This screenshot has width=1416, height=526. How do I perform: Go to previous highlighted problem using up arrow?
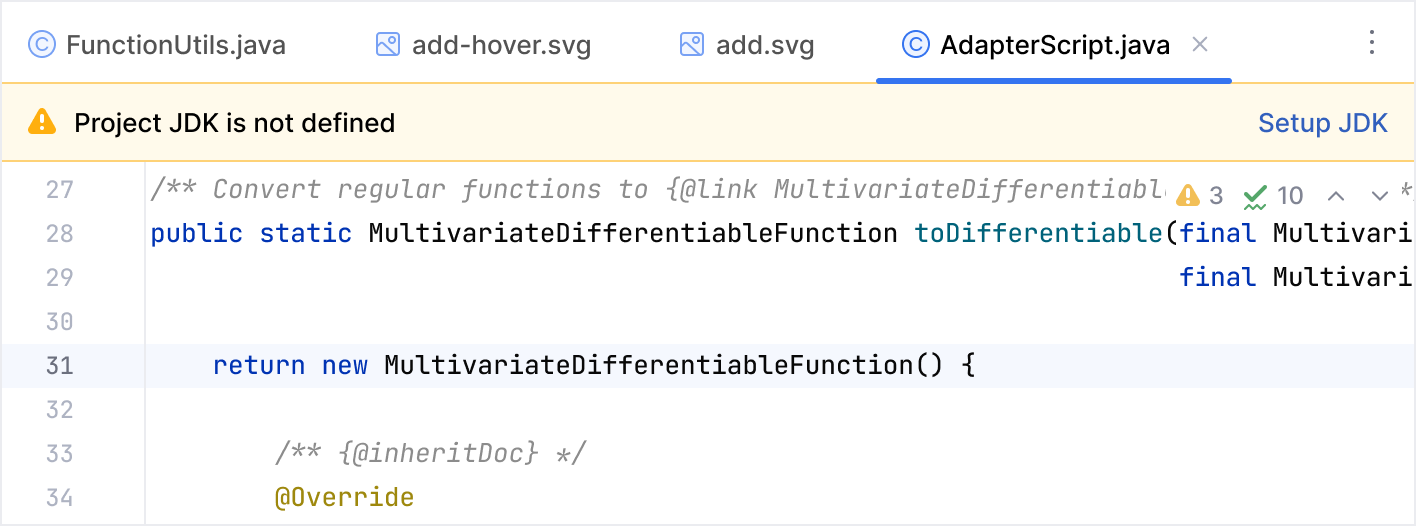click(1336, 195)
